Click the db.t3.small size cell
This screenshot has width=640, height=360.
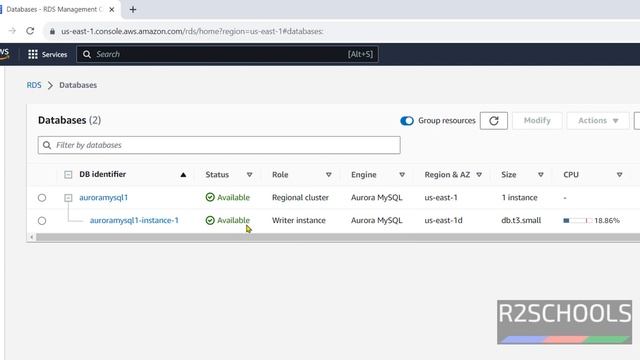pos(521,220)
